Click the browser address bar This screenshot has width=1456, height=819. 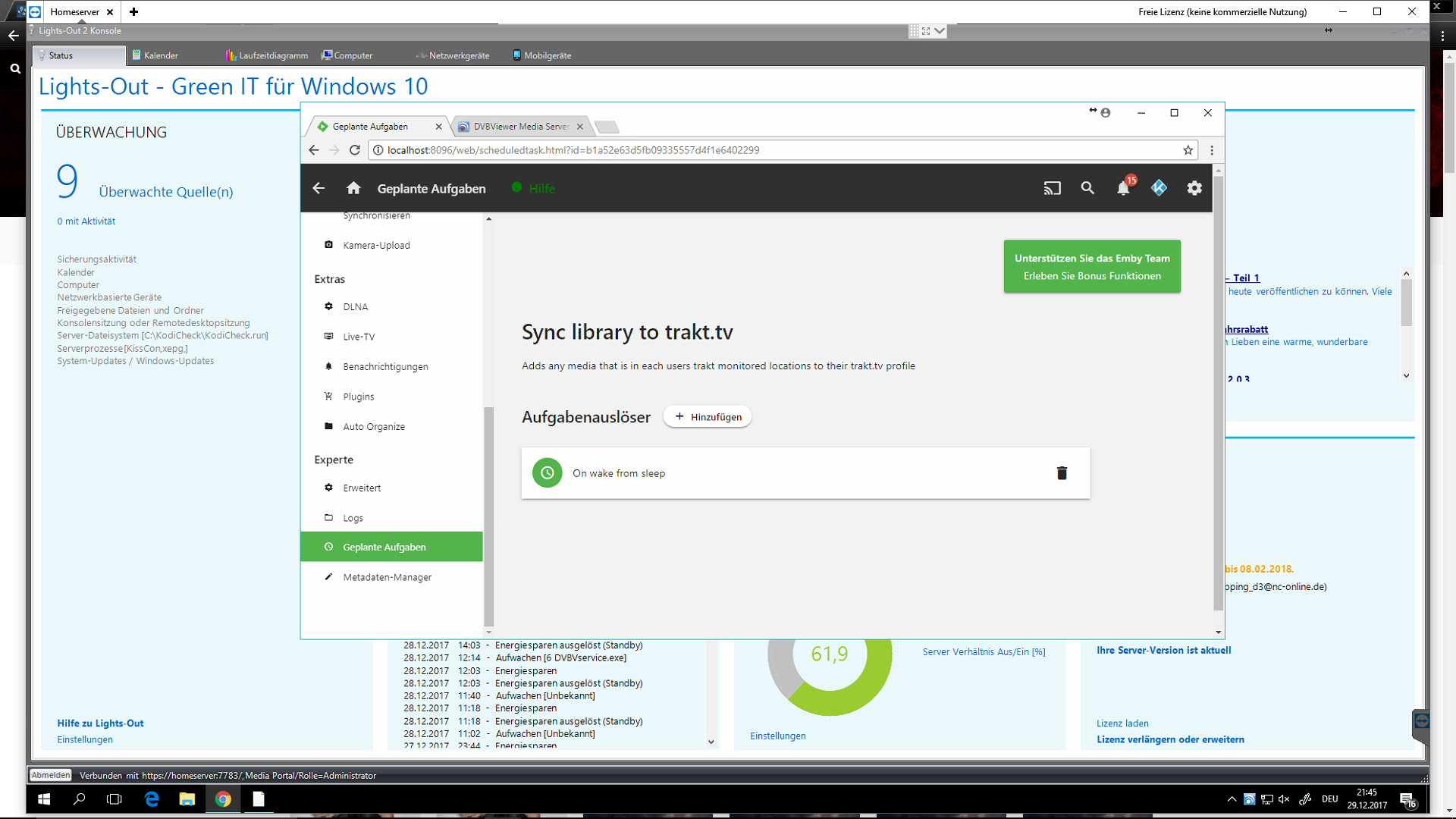pyautogui.click(x=781, y=150)
